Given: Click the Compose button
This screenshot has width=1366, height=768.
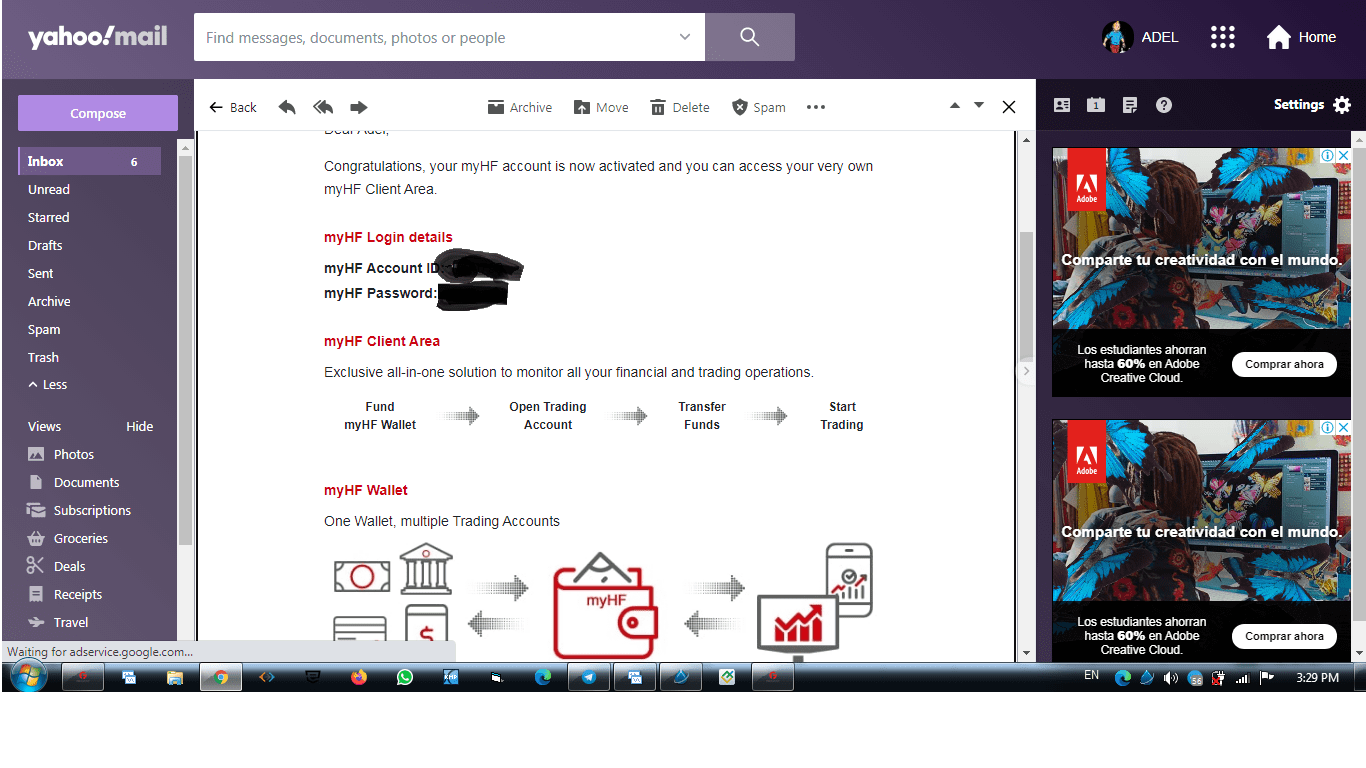Looking at the screenshot, I should (x=98, y=113).
